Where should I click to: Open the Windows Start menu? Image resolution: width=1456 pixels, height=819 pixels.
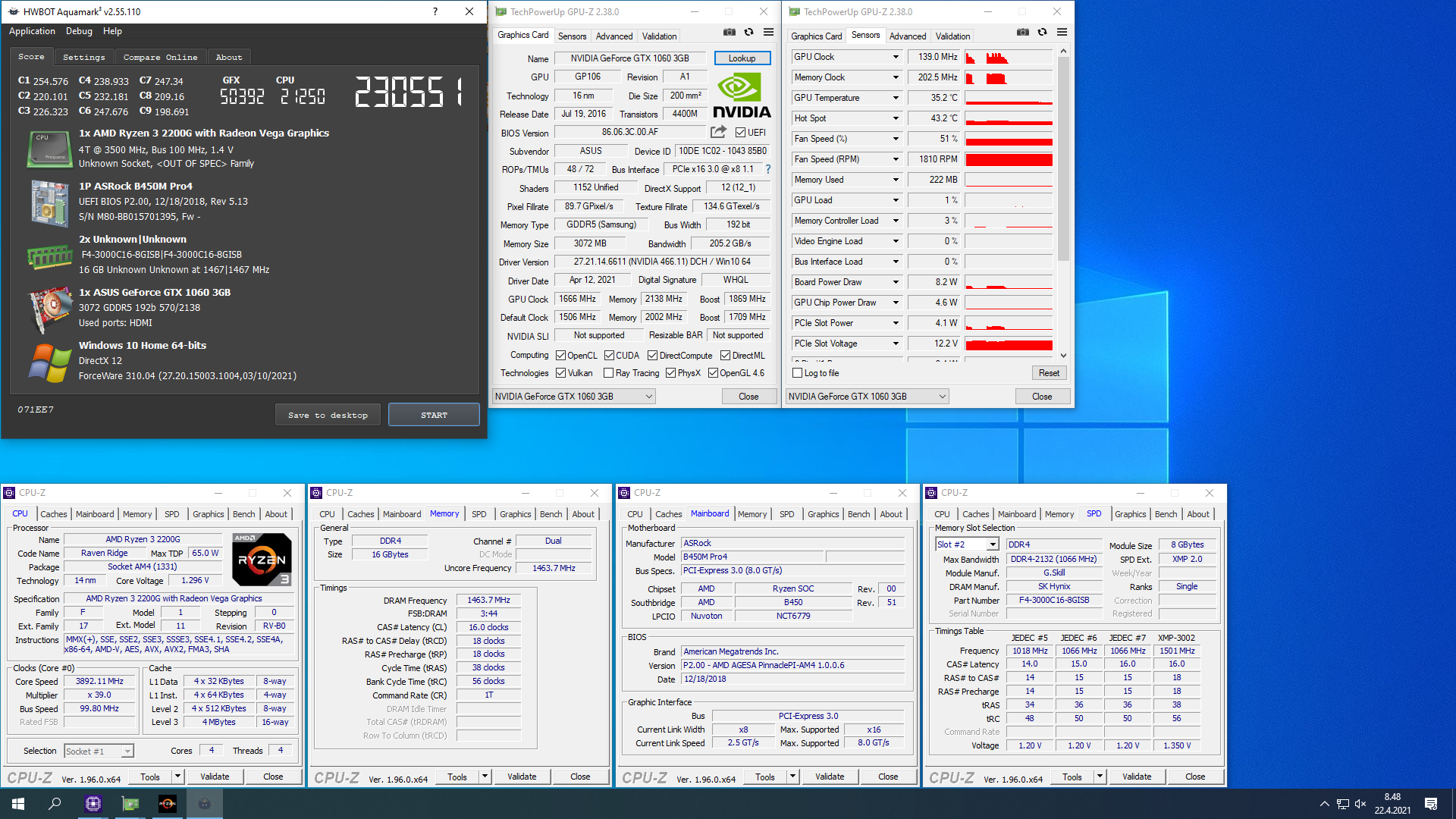[x=18, y=804]
